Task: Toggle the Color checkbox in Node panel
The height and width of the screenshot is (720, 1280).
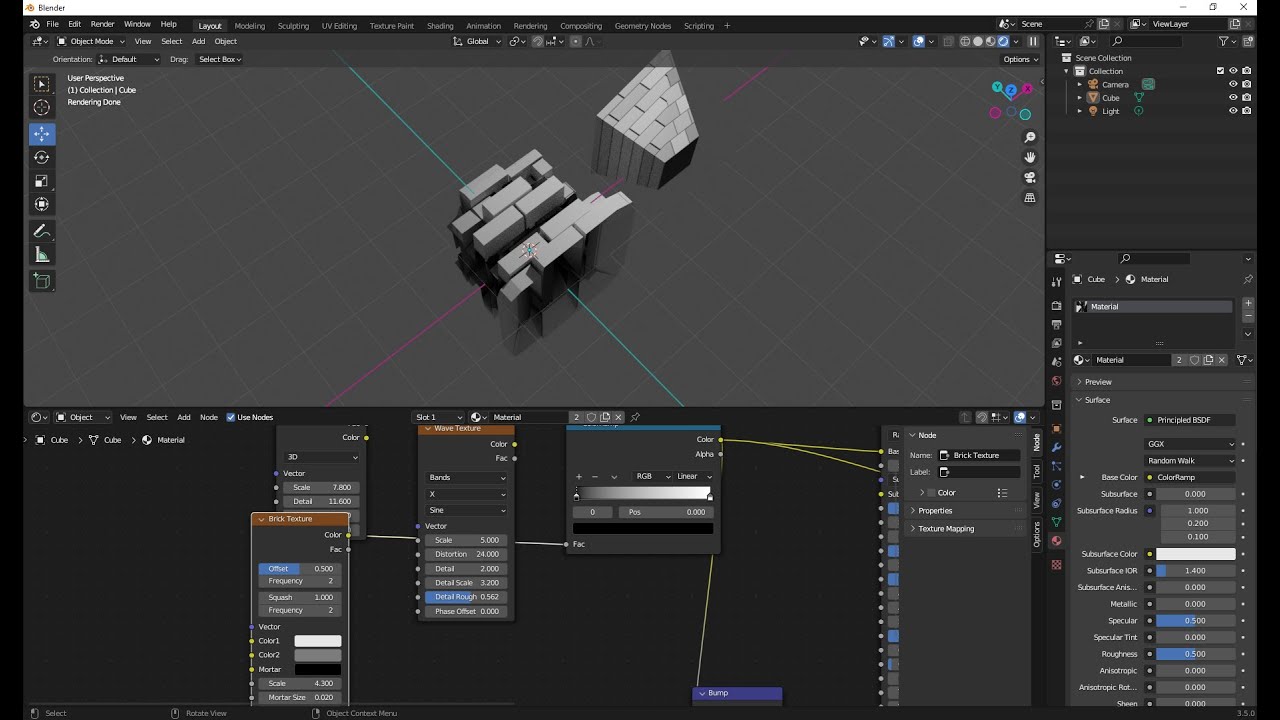Action: click(x=931, y=493)
